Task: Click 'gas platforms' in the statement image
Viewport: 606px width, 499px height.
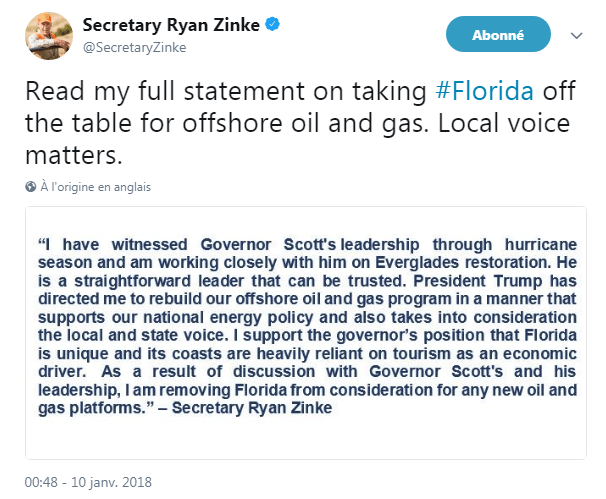Action: 85,407
